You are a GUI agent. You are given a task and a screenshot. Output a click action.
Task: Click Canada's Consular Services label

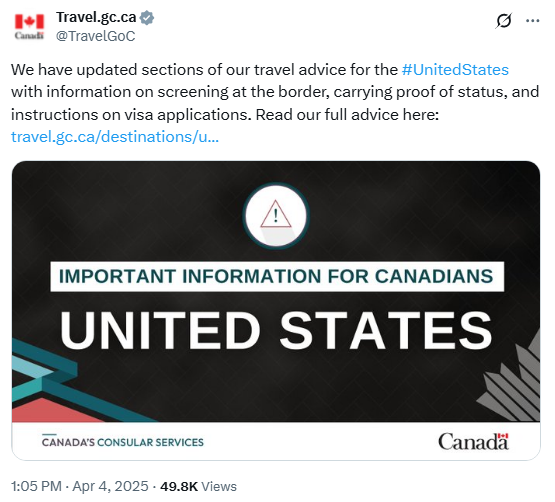[122, 442]
